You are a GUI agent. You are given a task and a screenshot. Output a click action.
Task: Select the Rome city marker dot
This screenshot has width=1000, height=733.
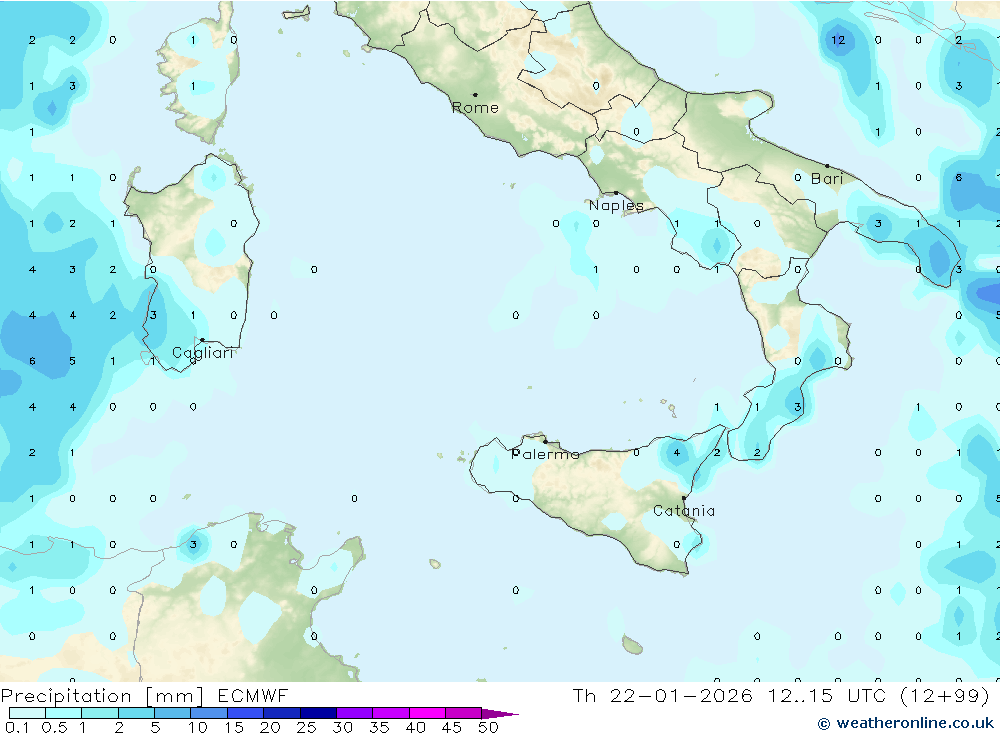click(475, 94)
